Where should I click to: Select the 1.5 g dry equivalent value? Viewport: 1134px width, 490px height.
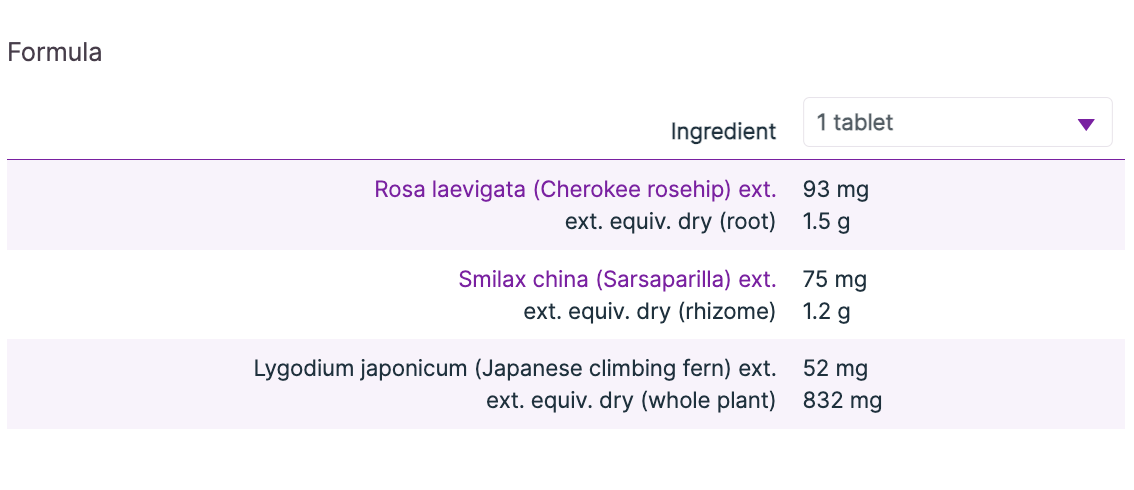[826, 222]
